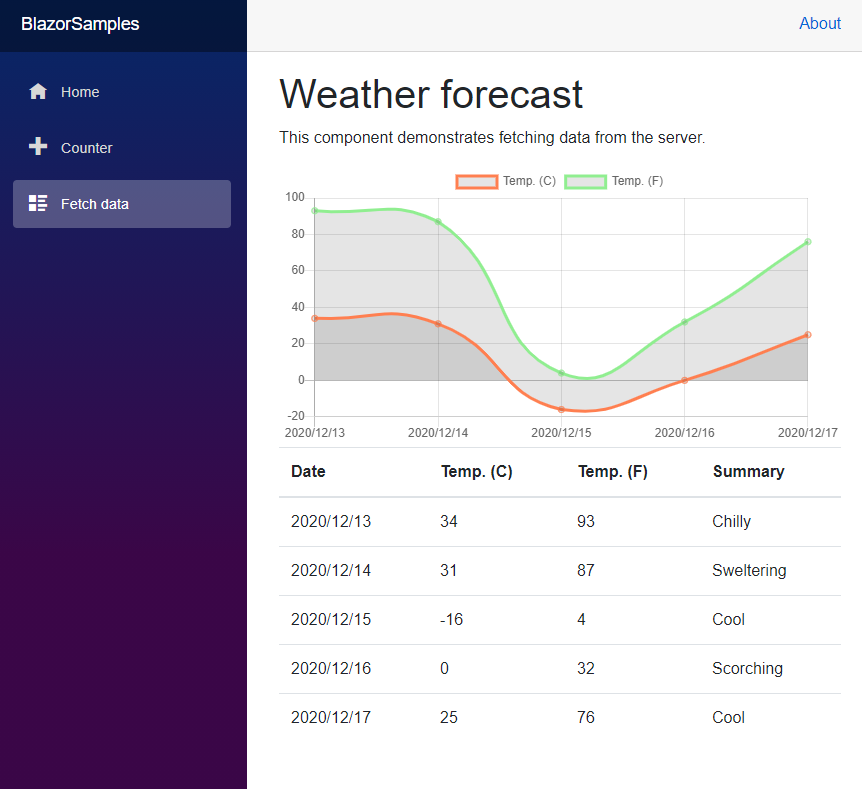Image resolution: width=862 pixels, height=789 pixels.
Task: Click the orange Temp. (C) legend swatch
Action: tap(477, 181)
